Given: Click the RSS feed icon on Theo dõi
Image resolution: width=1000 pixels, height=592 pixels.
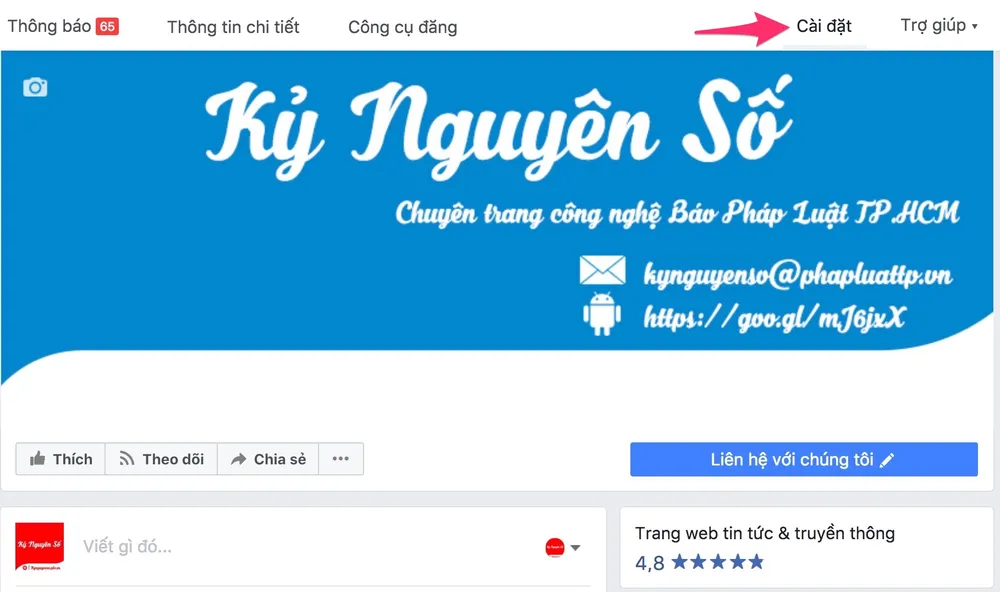Looking at the screenshot, I should [x=127, y=459].
